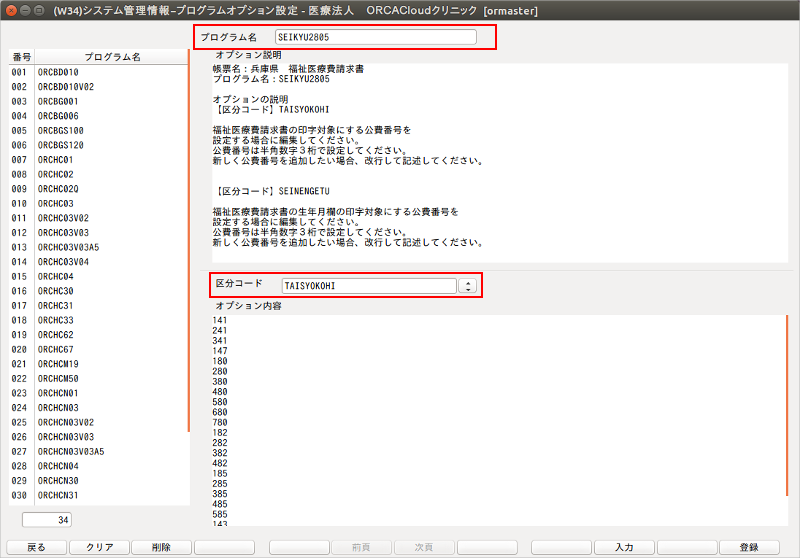Click the program list vertical scrollbar
This screenshot has width=800, height=558.
[188, 250]
